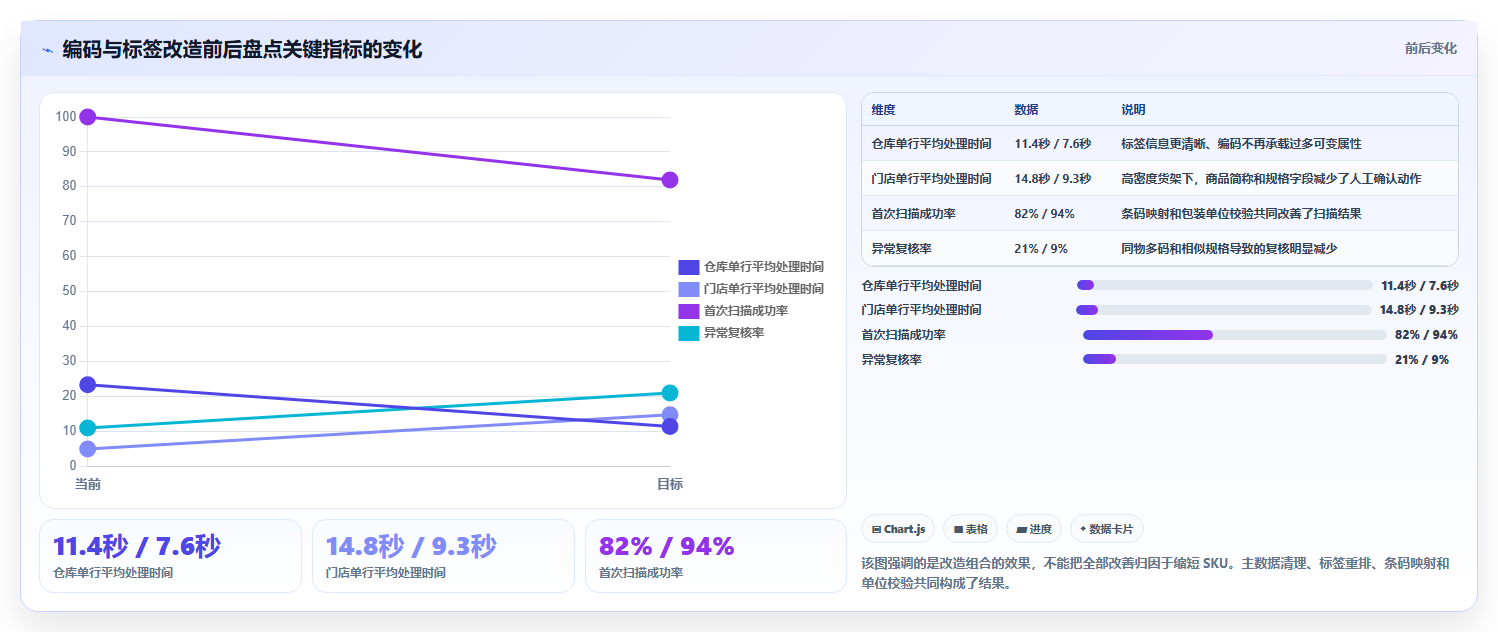Screen dimensions: 1498x632
Task: Click table cell 门店单行平均处理时间
Action: click(932, 179)
